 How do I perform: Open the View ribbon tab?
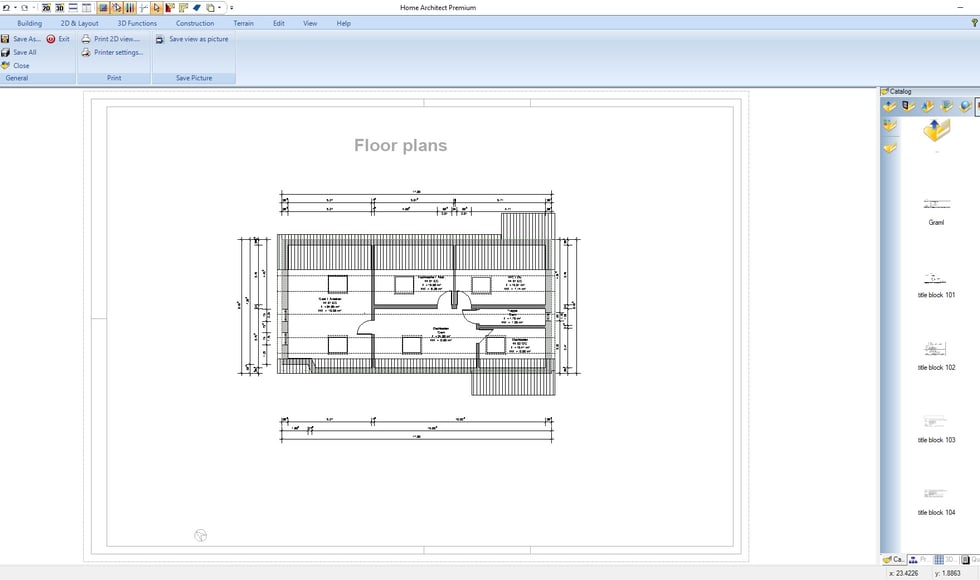(310, 23)
